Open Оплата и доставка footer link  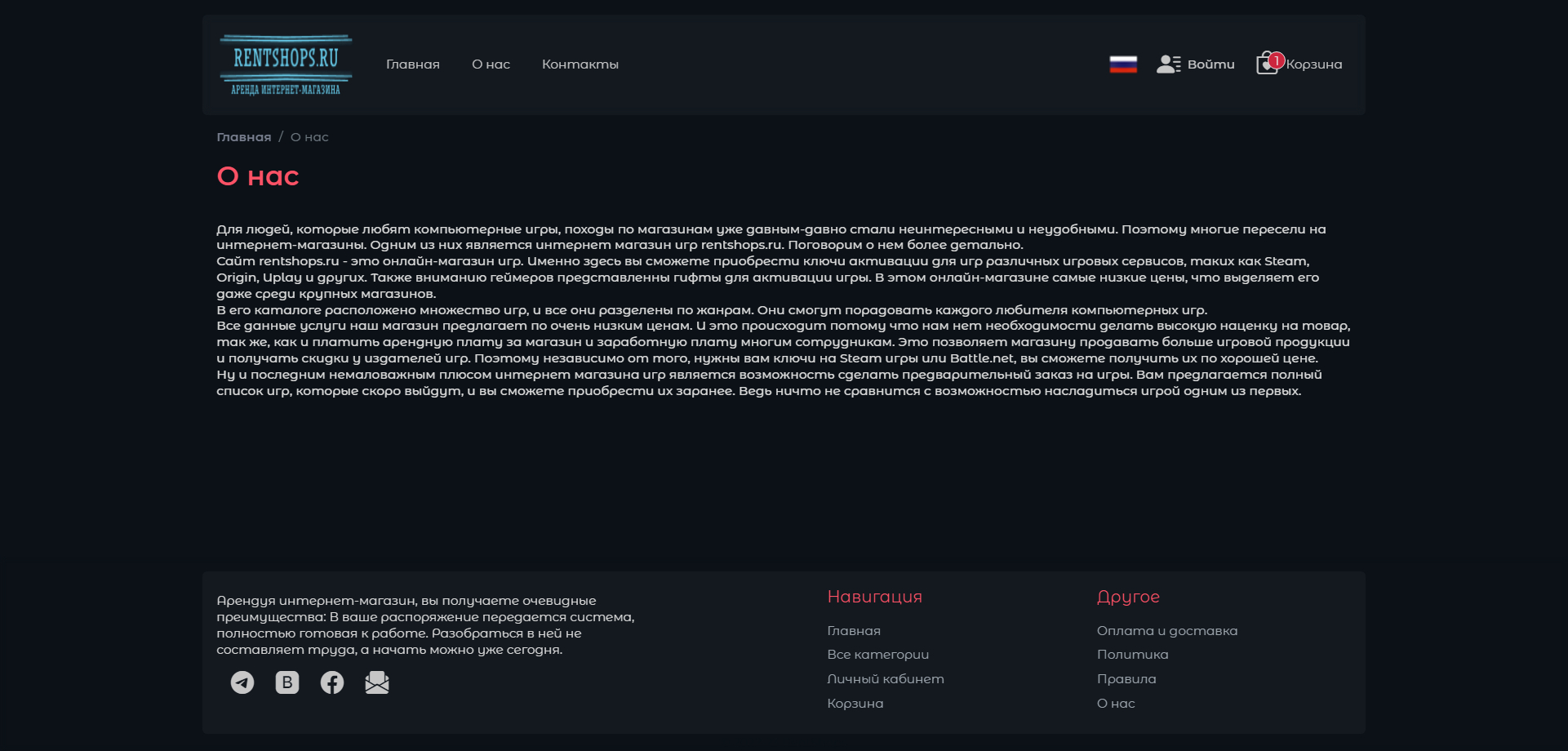(x=1167, y=631)
